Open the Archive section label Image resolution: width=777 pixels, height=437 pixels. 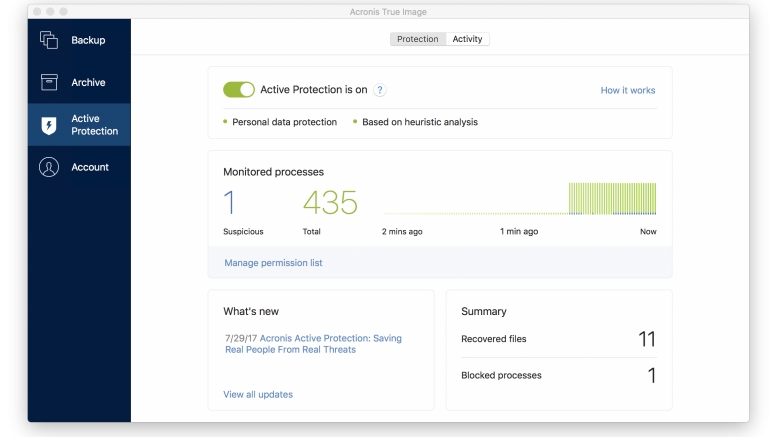click(x=88, y=82)
